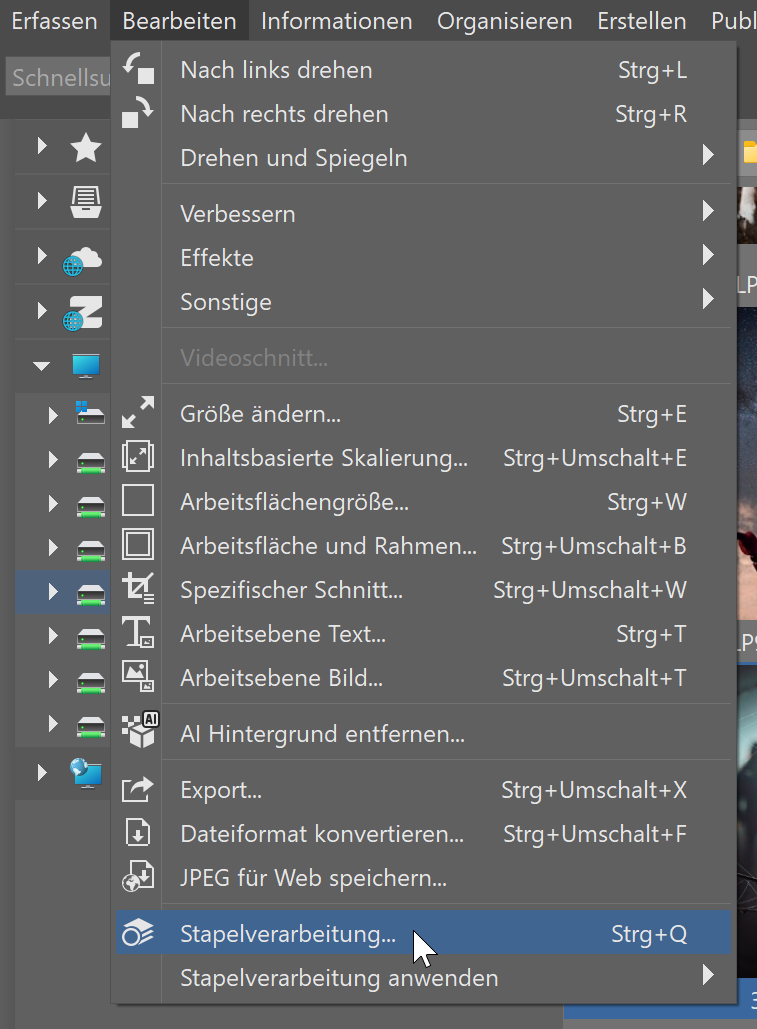Click the rotate right arrow icon
The image size is (757, 1029).
(x=137, y=113)
